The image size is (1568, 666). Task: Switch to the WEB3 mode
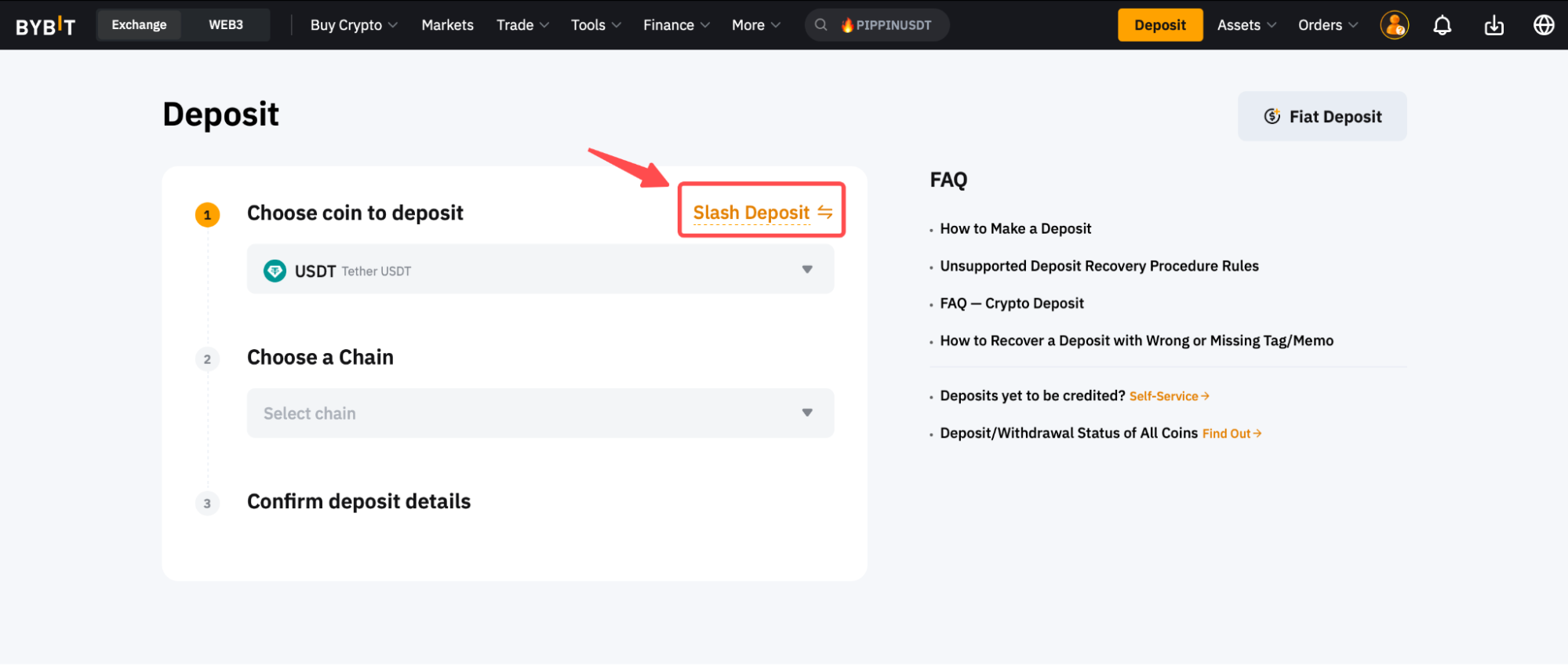(x=226, y=25)
